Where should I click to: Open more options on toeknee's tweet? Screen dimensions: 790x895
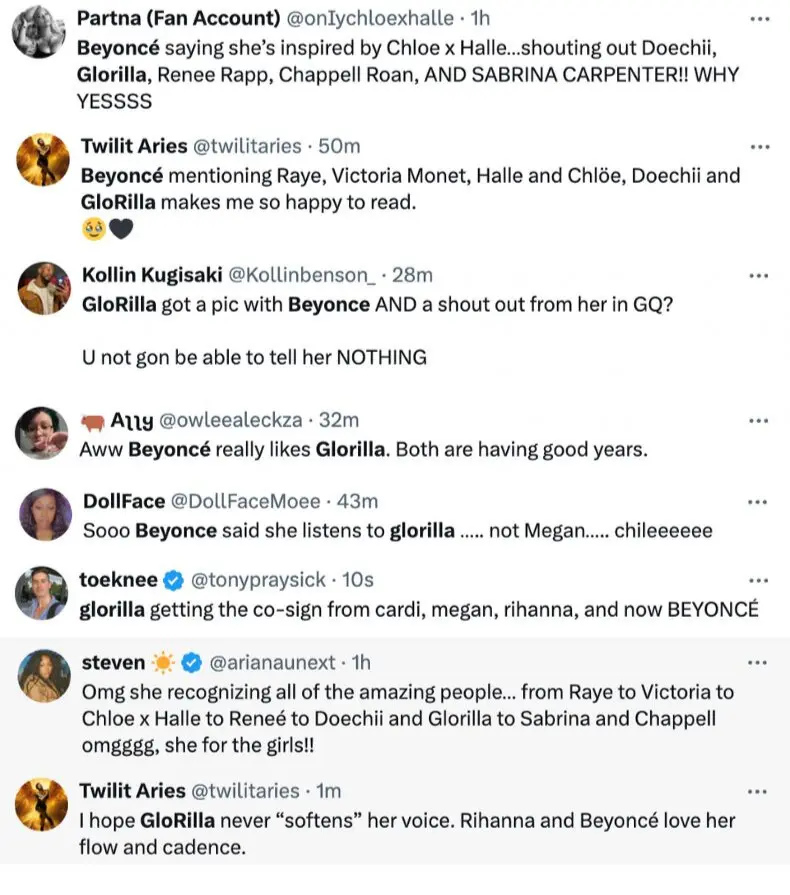pos(759,580)
